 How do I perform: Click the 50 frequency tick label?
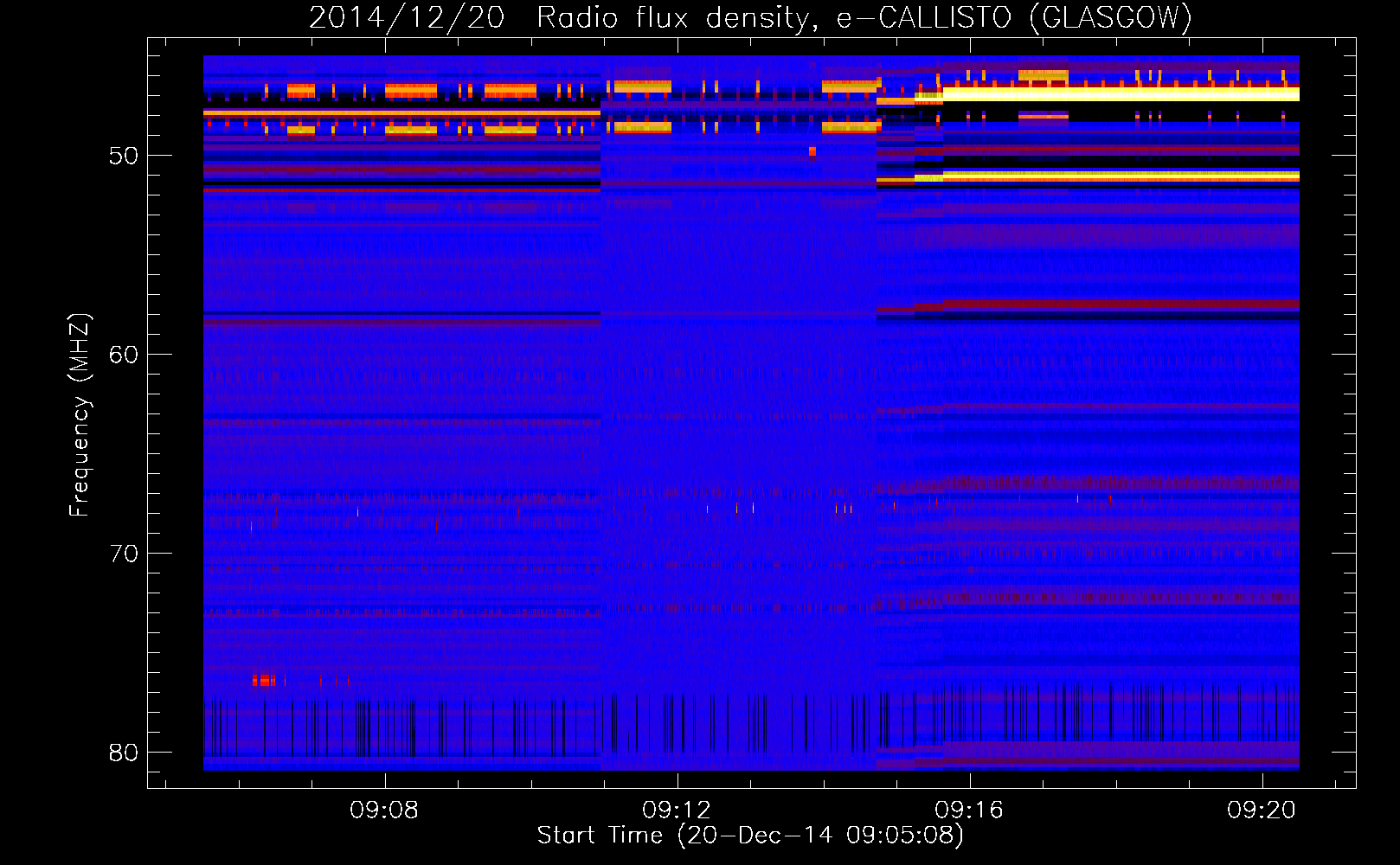pos(124,156)
